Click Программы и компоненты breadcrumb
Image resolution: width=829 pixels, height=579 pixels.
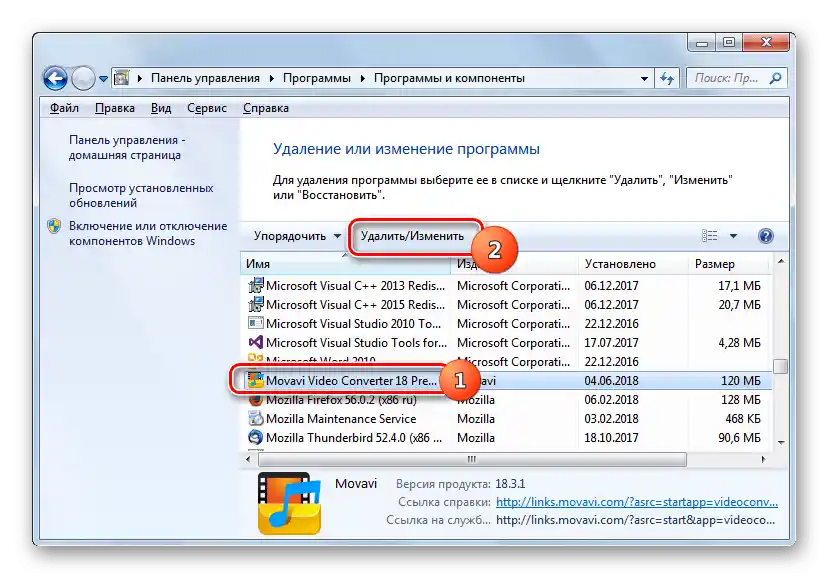[x=449, y=78]
